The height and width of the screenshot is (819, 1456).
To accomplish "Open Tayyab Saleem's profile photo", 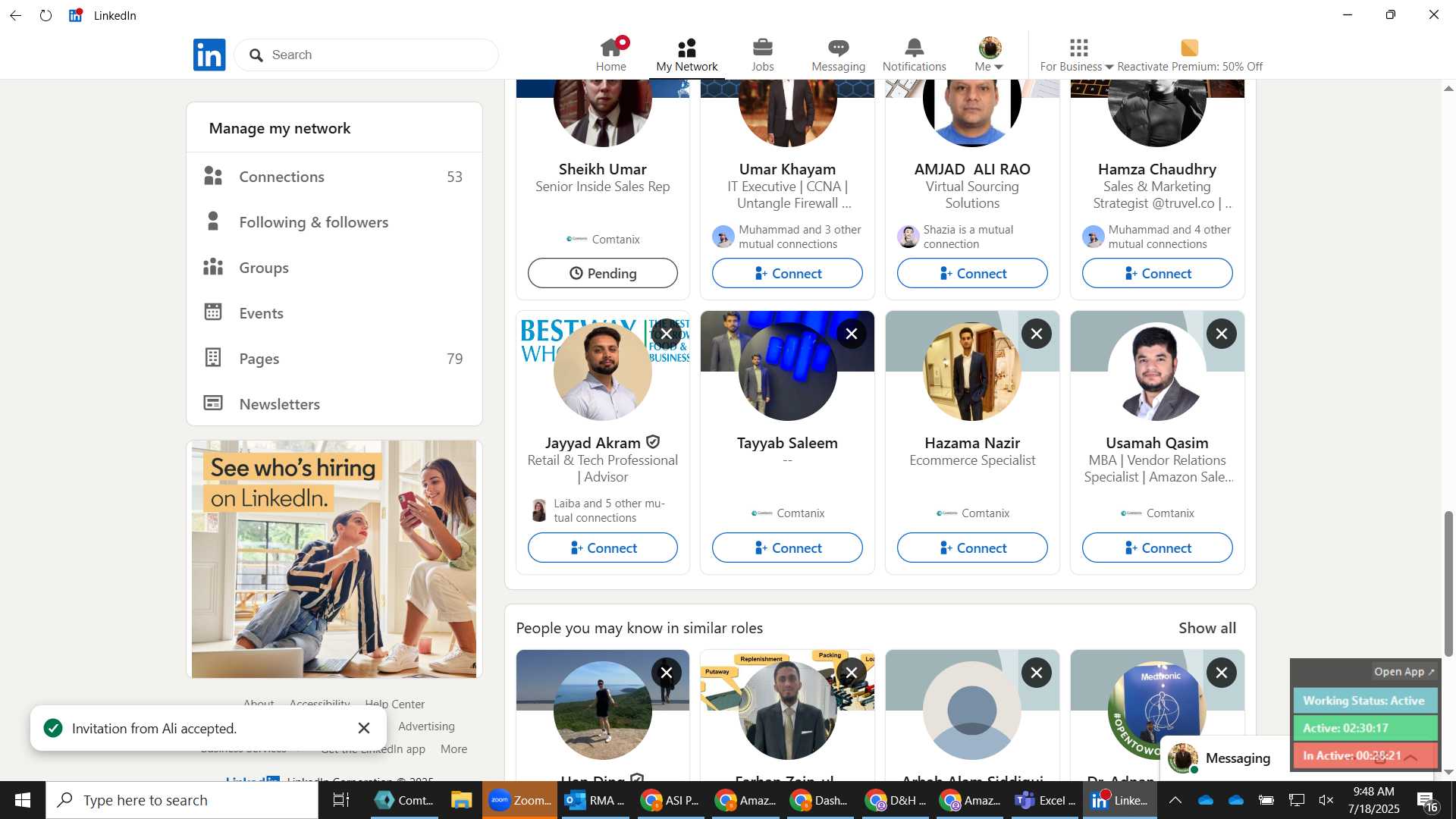I will pyautogui.click(x=787, y=372).
